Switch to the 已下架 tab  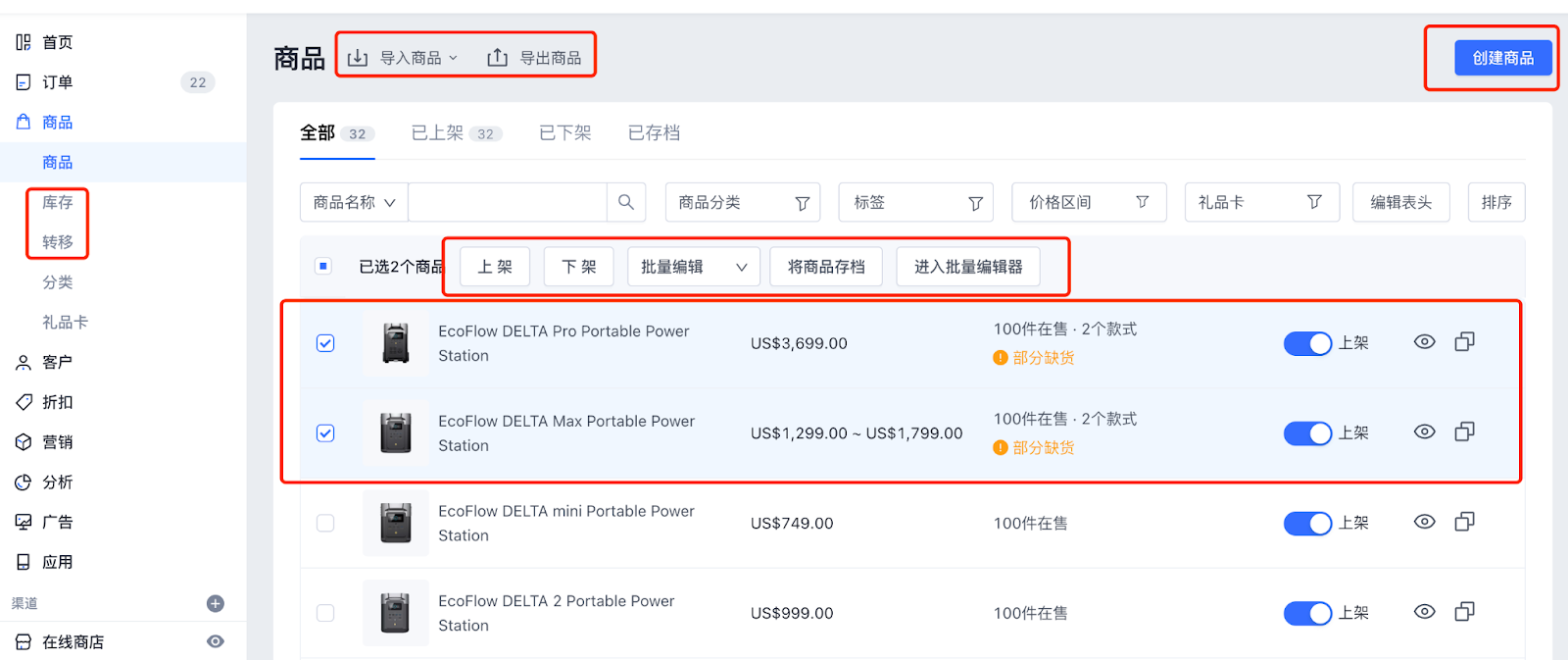[564, 133]
